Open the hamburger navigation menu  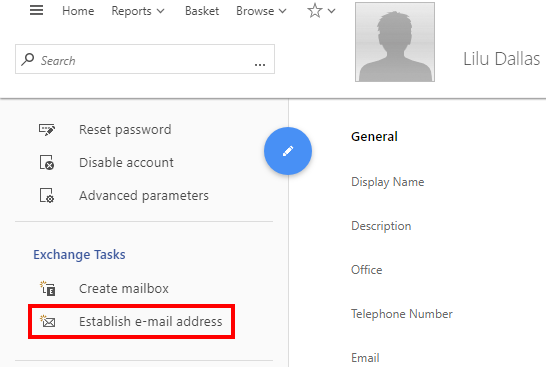coord(36,10)
